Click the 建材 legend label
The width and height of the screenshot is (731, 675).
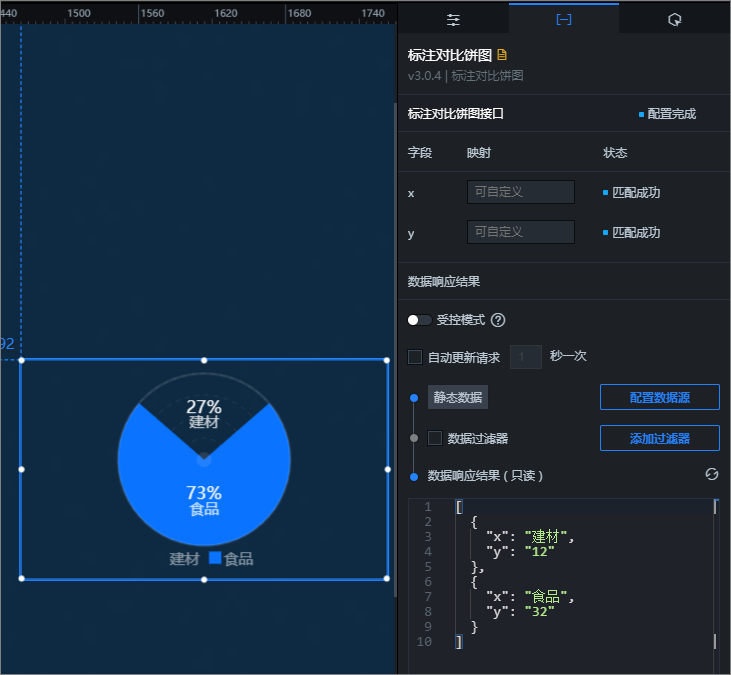184,558
